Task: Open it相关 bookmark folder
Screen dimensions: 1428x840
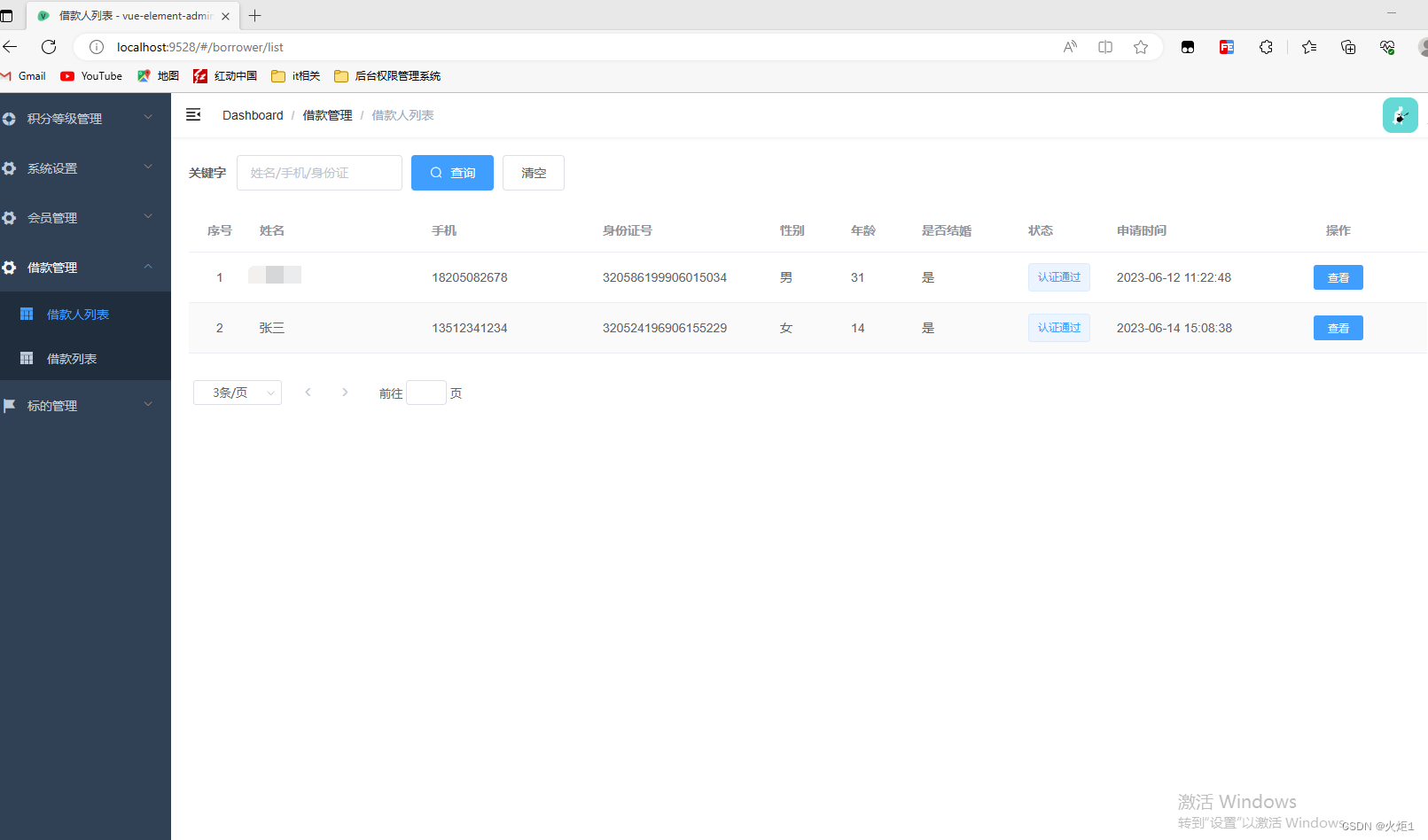Action: [295, 76]
